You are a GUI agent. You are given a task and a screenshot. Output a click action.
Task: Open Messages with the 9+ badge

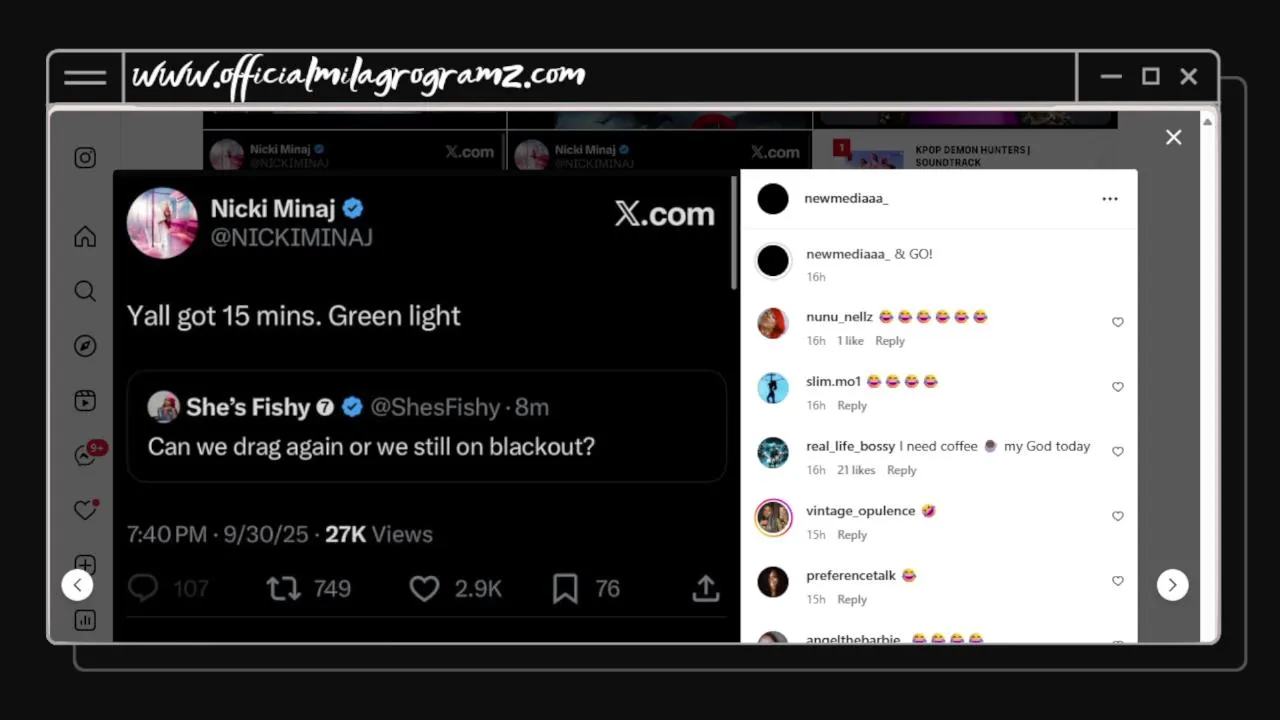87,455
